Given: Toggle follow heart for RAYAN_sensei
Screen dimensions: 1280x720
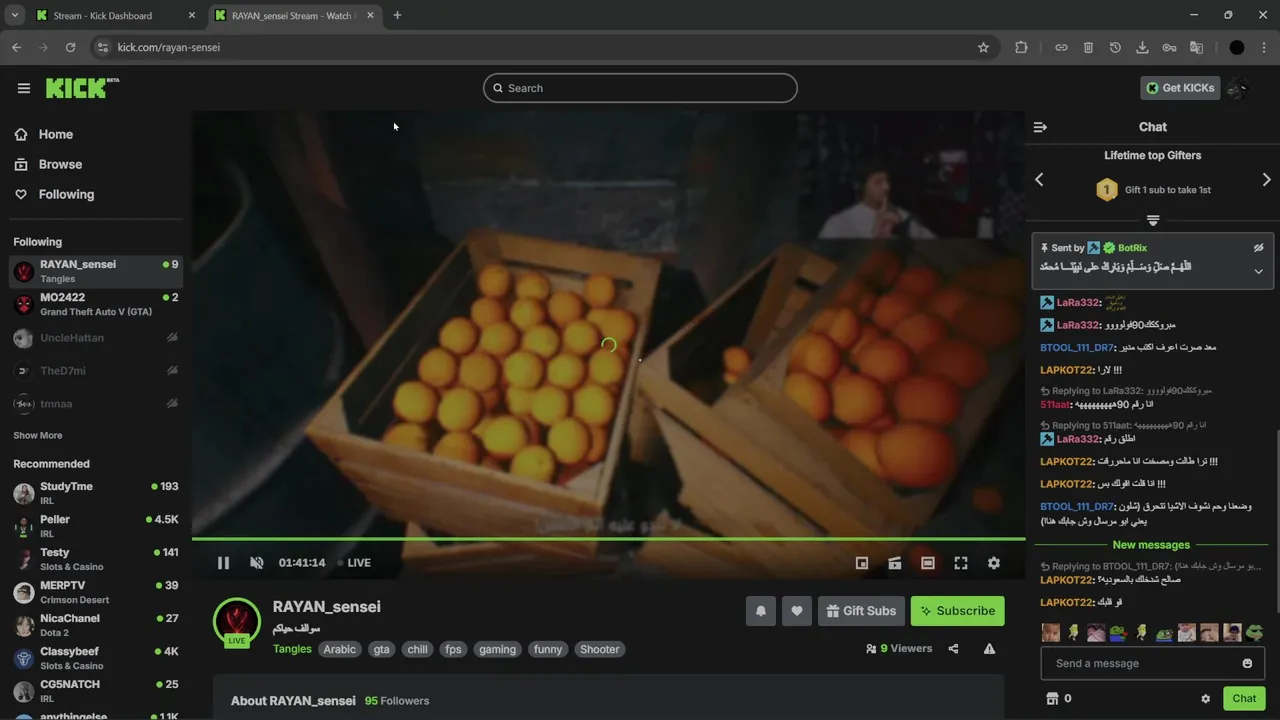Looking at the screenshot, I should [x=796, y=611].
